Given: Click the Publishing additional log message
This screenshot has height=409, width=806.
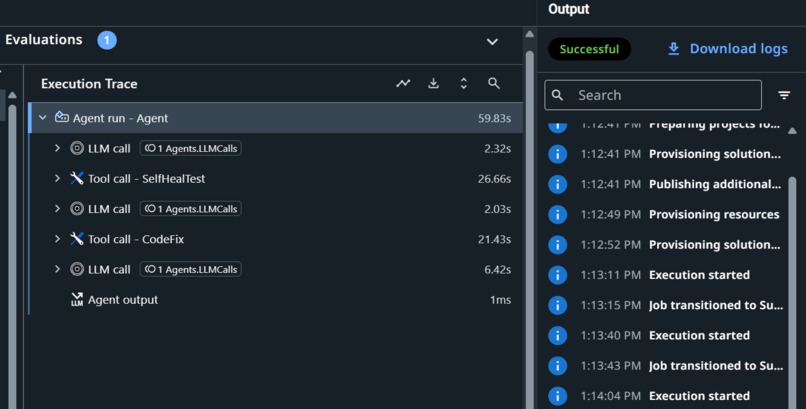Looking at the screenshot, I should pos(715,184).
